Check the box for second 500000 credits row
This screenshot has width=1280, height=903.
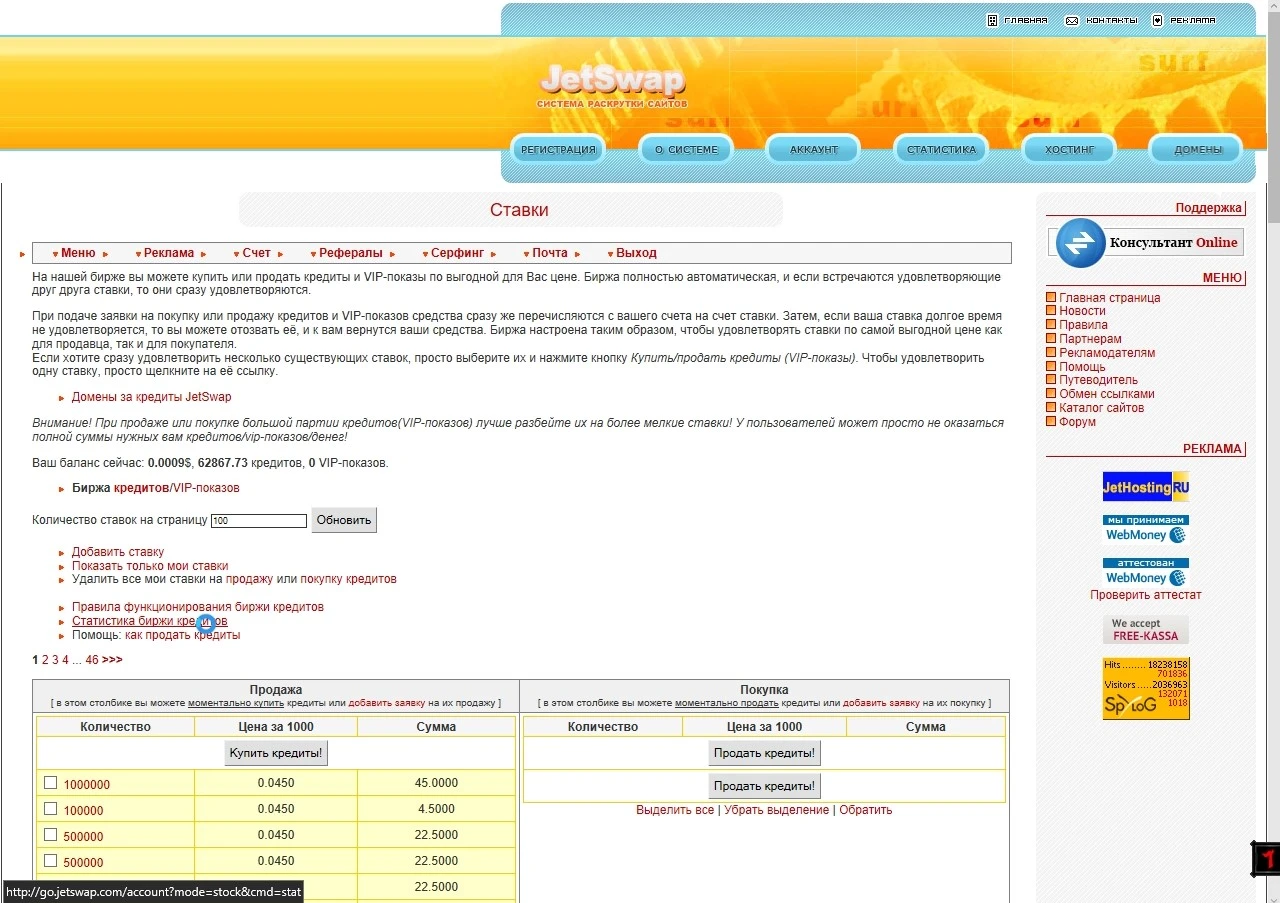point(51,861)
